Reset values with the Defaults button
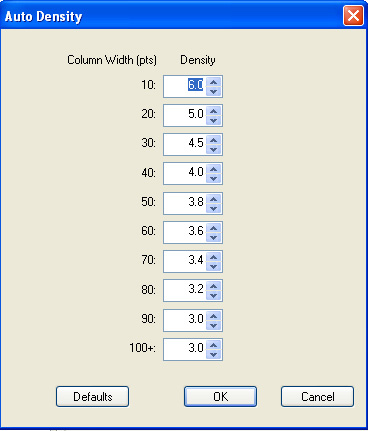The image size is (368, 431). pyautogui.click(x=92, y=397)
